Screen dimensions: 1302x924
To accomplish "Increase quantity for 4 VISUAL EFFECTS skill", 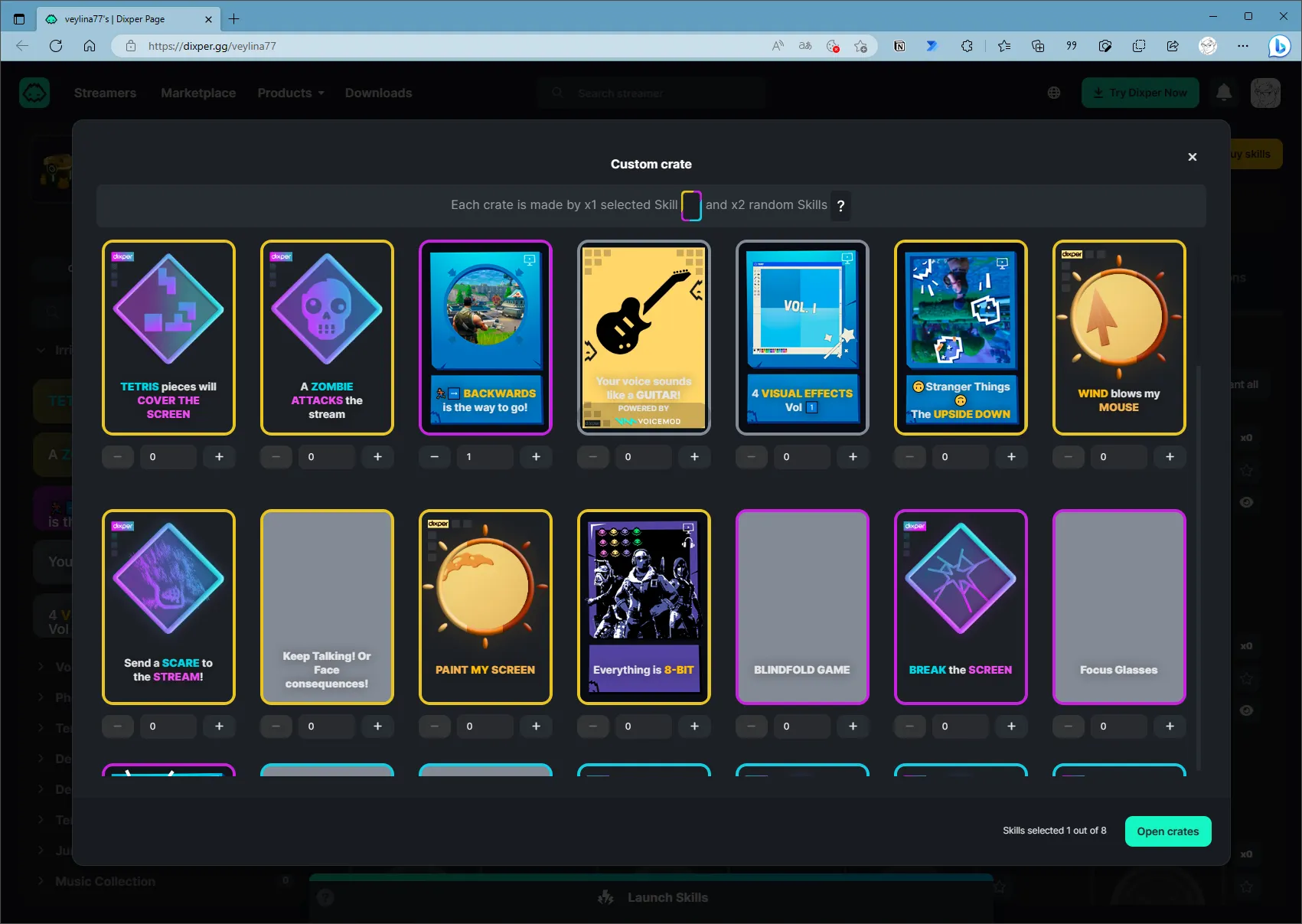I will tap(853, 457).
